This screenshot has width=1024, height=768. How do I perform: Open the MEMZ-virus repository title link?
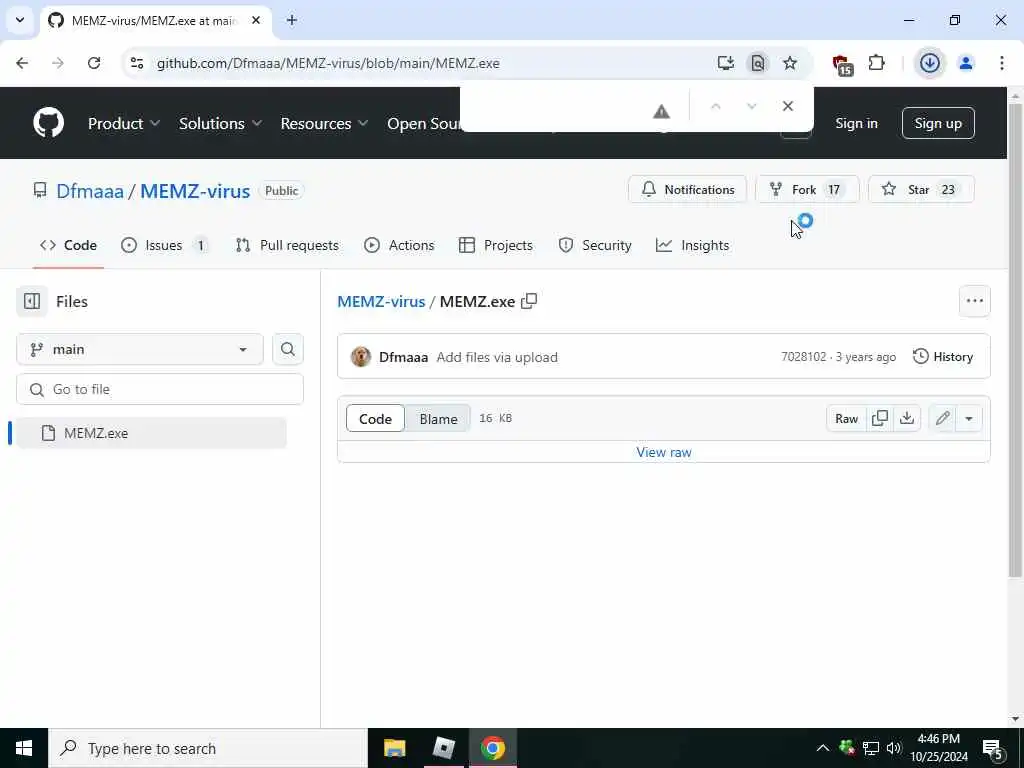pyautogui.click(x=195, y=191)
